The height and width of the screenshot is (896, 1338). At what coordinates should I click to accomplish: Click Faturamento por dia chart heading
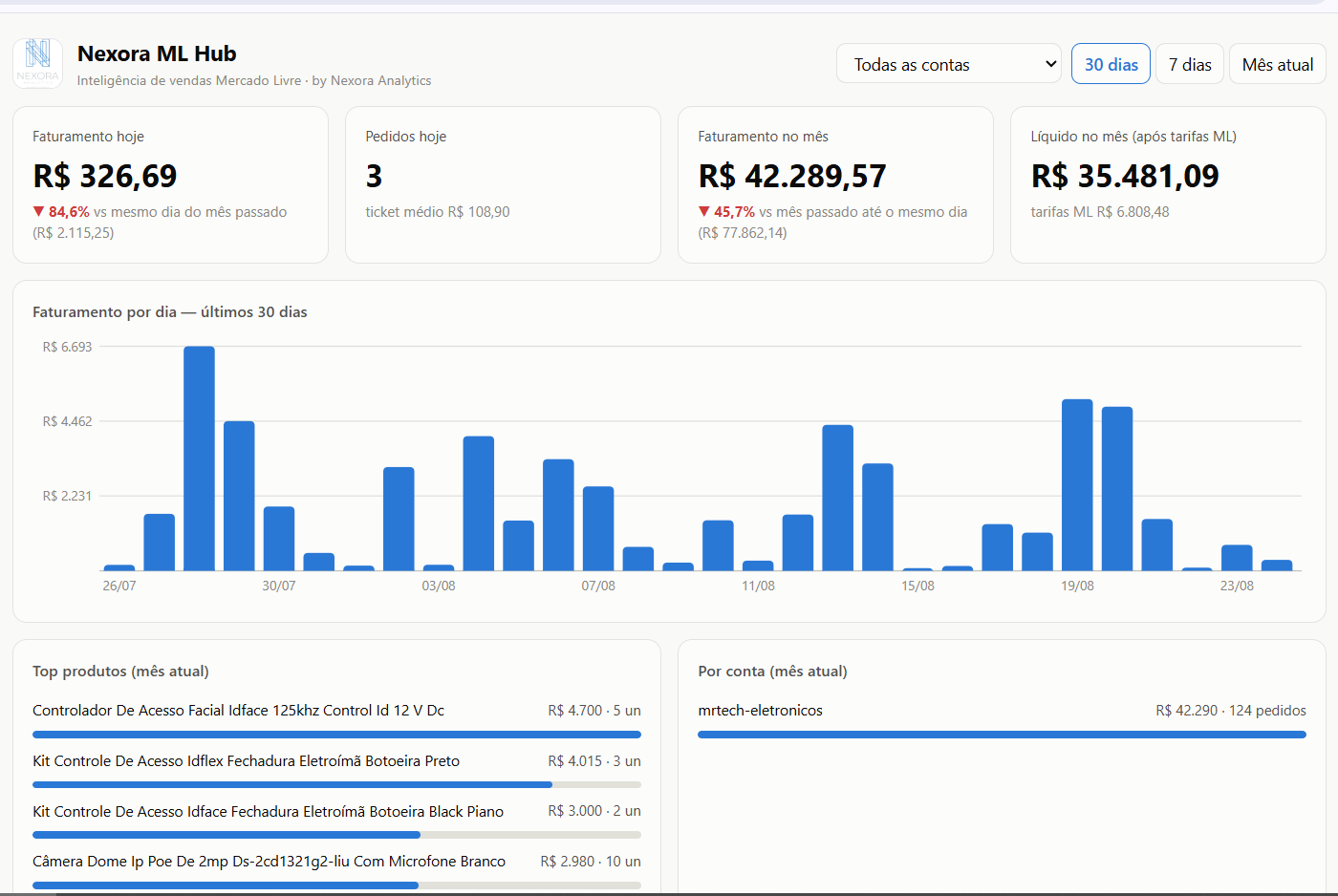tap(170, 312)
